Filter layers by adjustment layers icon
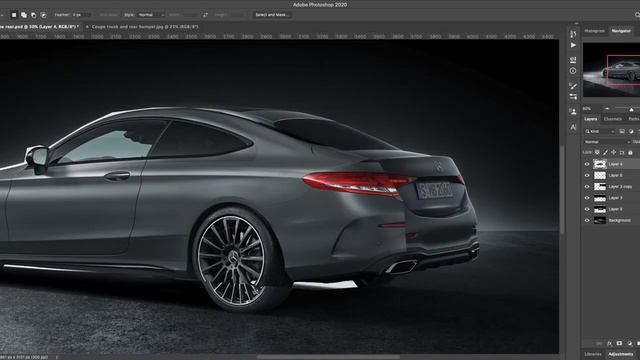640x360 pixels. click(x=631, y=131)
